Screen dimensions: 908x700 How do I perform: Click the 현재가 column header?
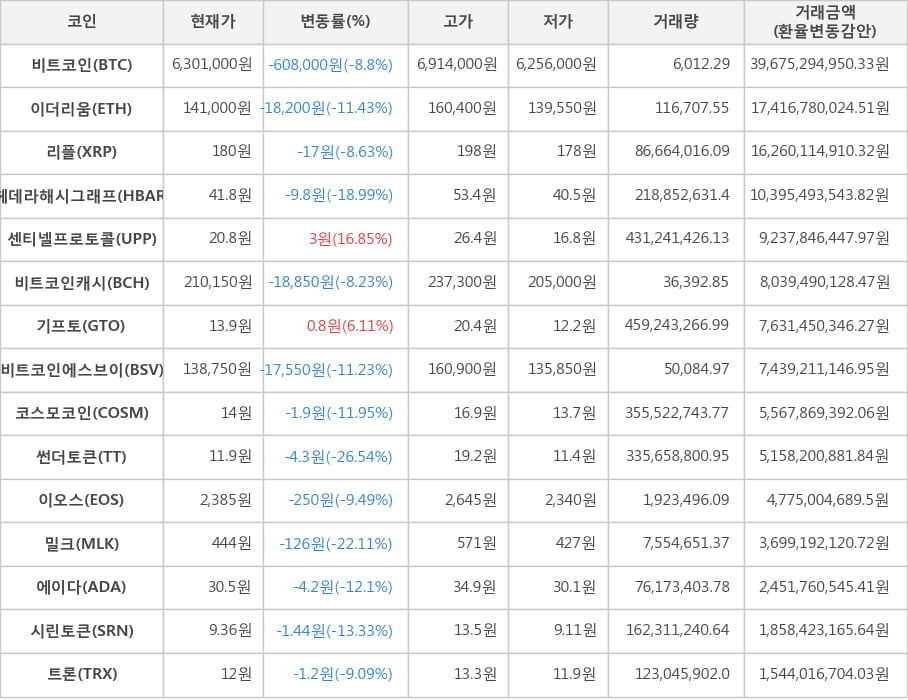tap(213, 21)
